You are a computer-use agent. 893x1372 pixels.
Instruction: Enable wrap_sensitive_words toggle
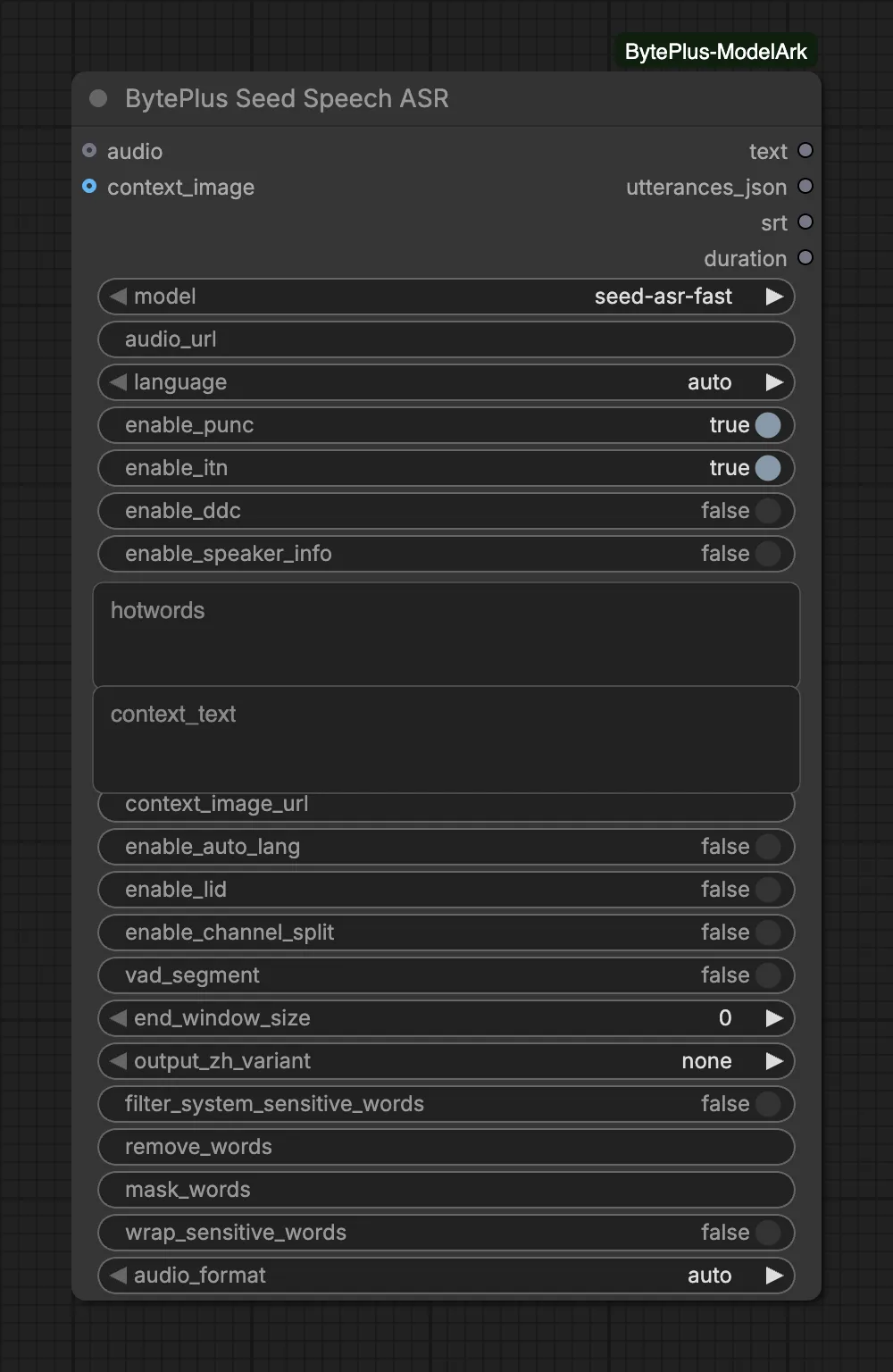768,1233
